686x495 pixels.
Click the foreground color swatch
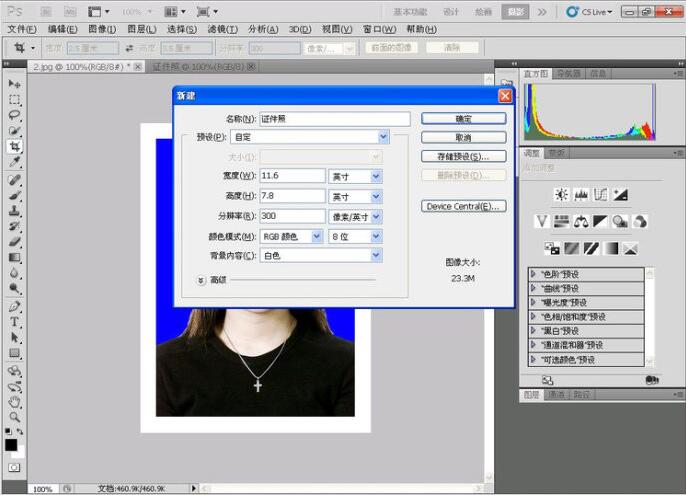(x=11, y=445)
